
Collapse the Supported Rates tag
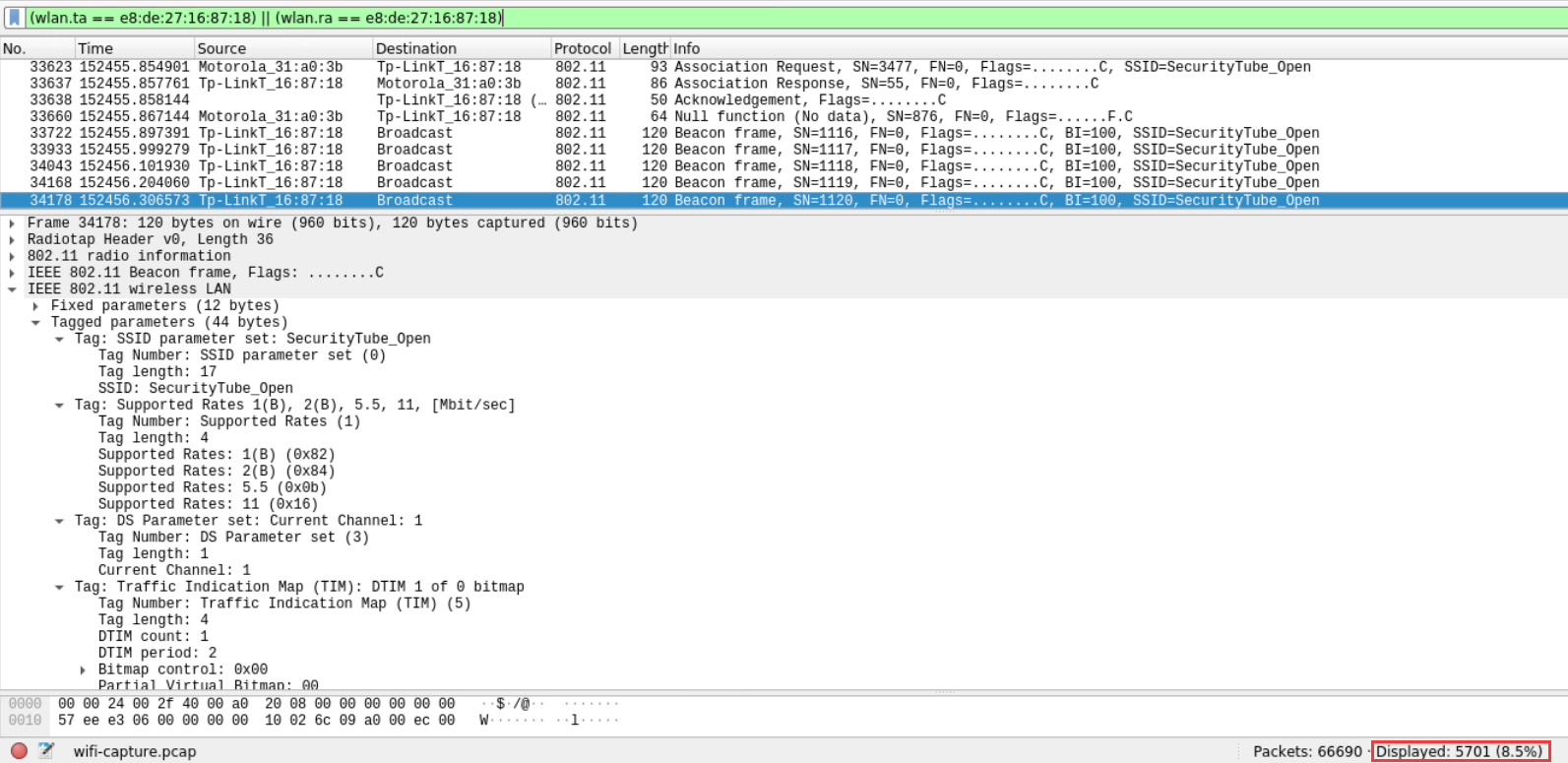(x=59, y=406)
